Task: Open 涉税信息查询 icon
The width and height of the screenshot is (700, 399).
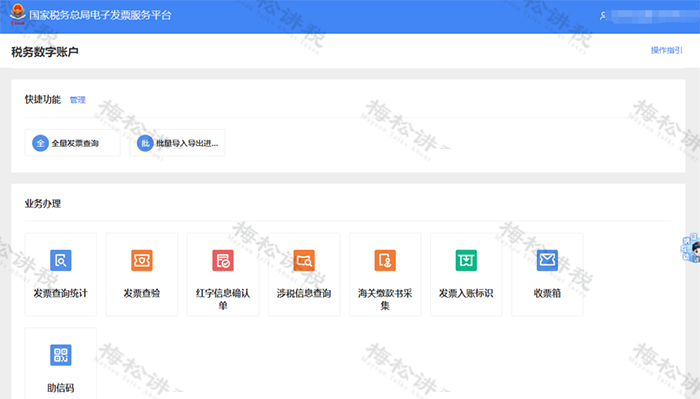Action: pyautogui.click(x=304, y=260)
